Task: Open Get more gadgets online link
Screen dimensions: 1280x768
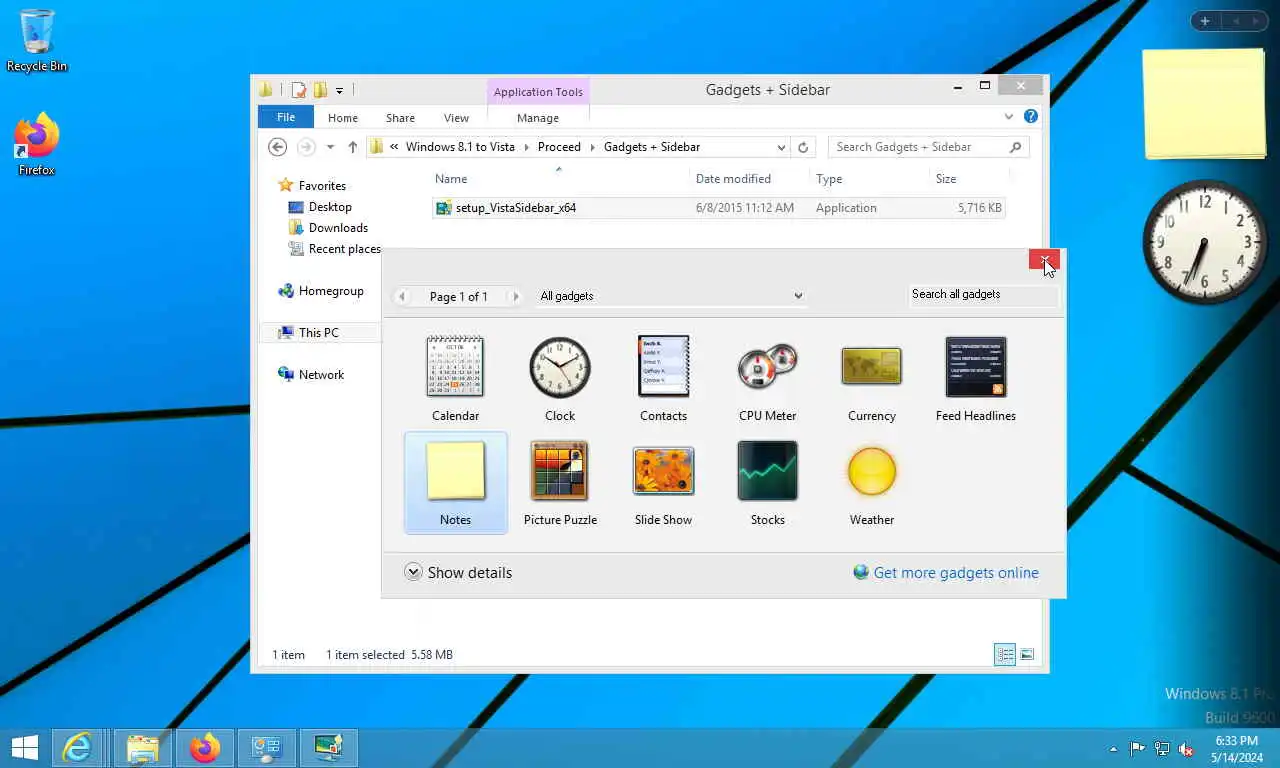Action: (x=945, y=572)
